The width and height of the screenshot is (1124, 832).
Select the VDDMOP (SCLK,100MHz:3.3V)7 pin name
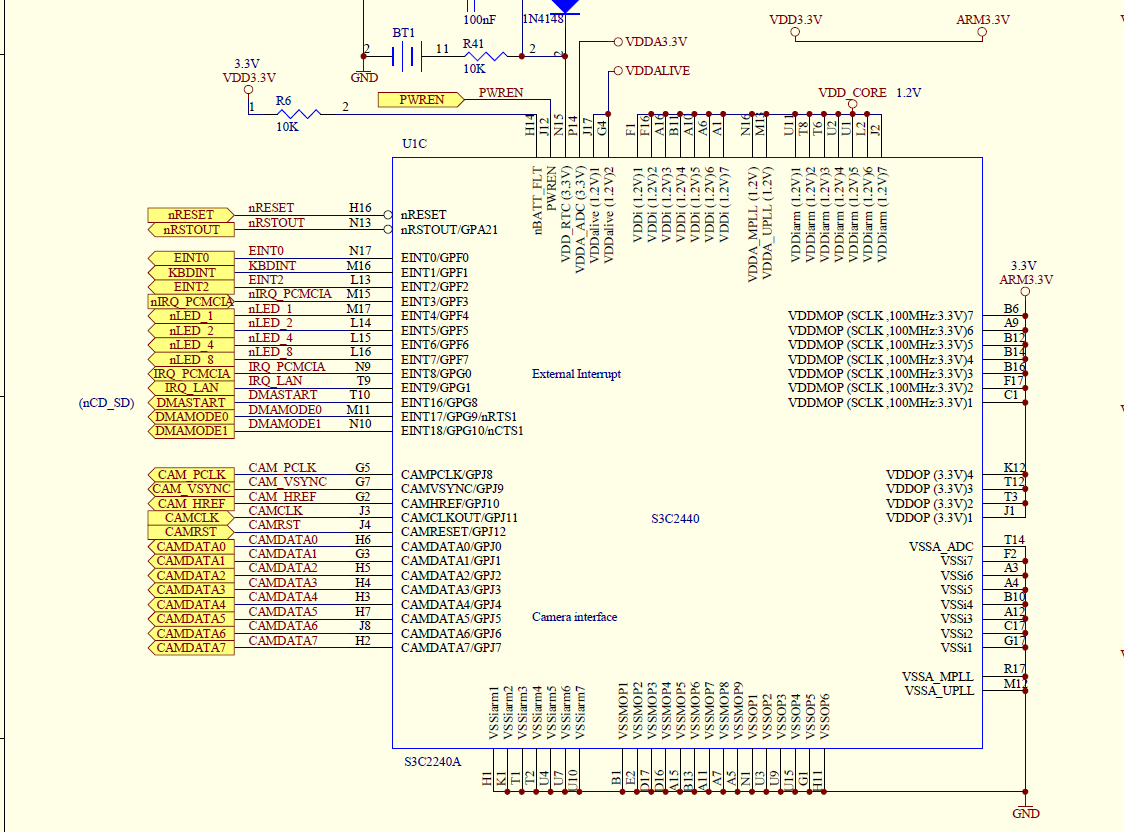[880, 316]
